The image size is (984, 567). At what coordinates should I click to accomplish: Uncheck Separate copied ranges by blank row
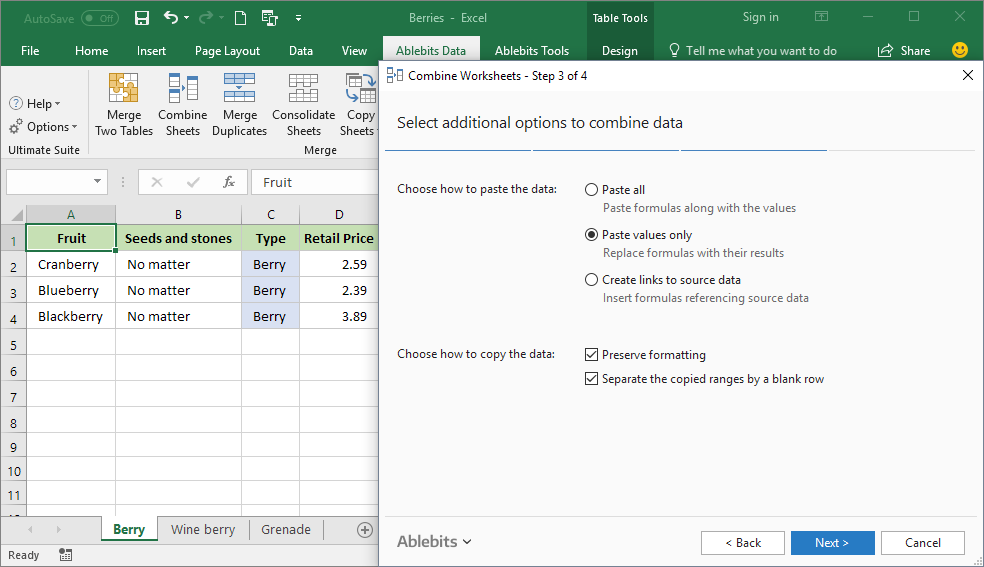click(591, 379)
